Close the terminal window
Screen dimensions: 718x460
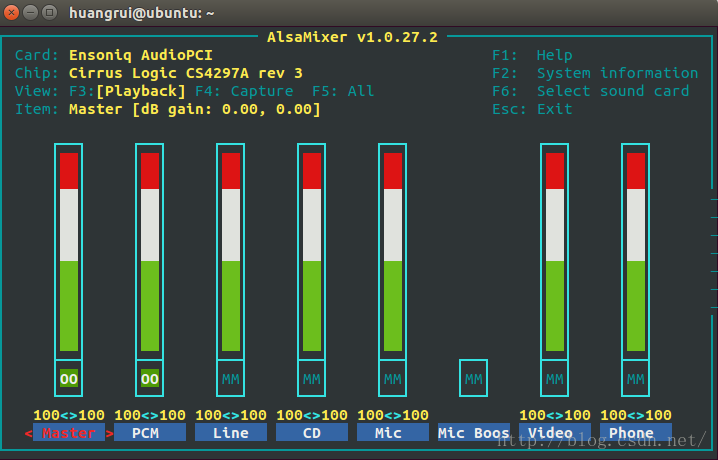pos(11,12)
